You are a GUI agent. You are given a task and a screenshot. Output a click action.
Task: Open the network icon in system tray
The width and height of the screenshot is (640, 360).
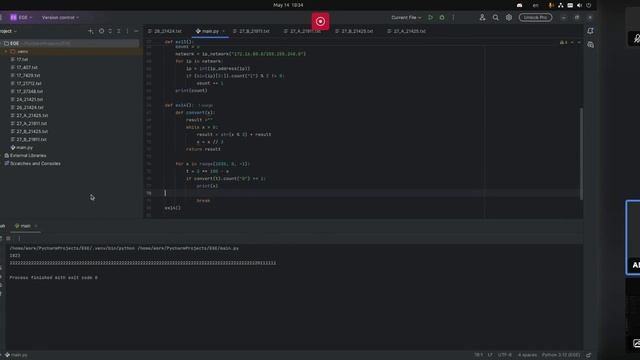(561, 5)
